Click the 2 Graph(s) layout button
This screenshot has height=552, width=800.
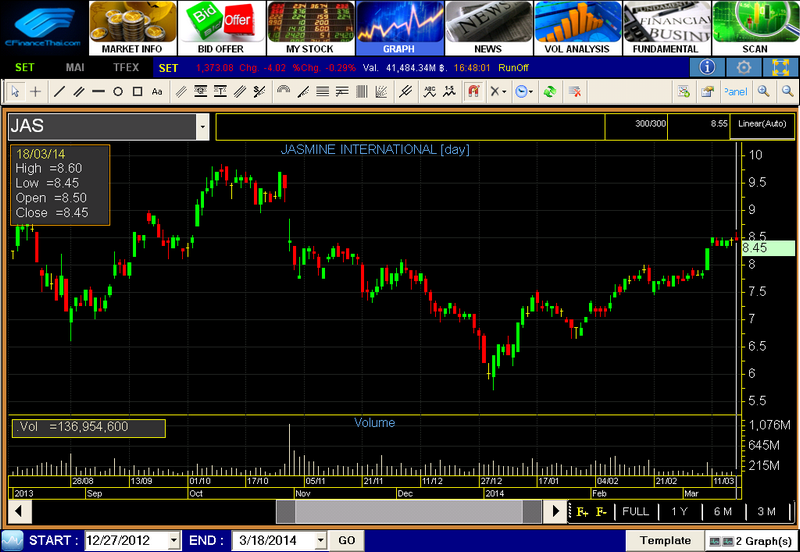click(751, 541)
